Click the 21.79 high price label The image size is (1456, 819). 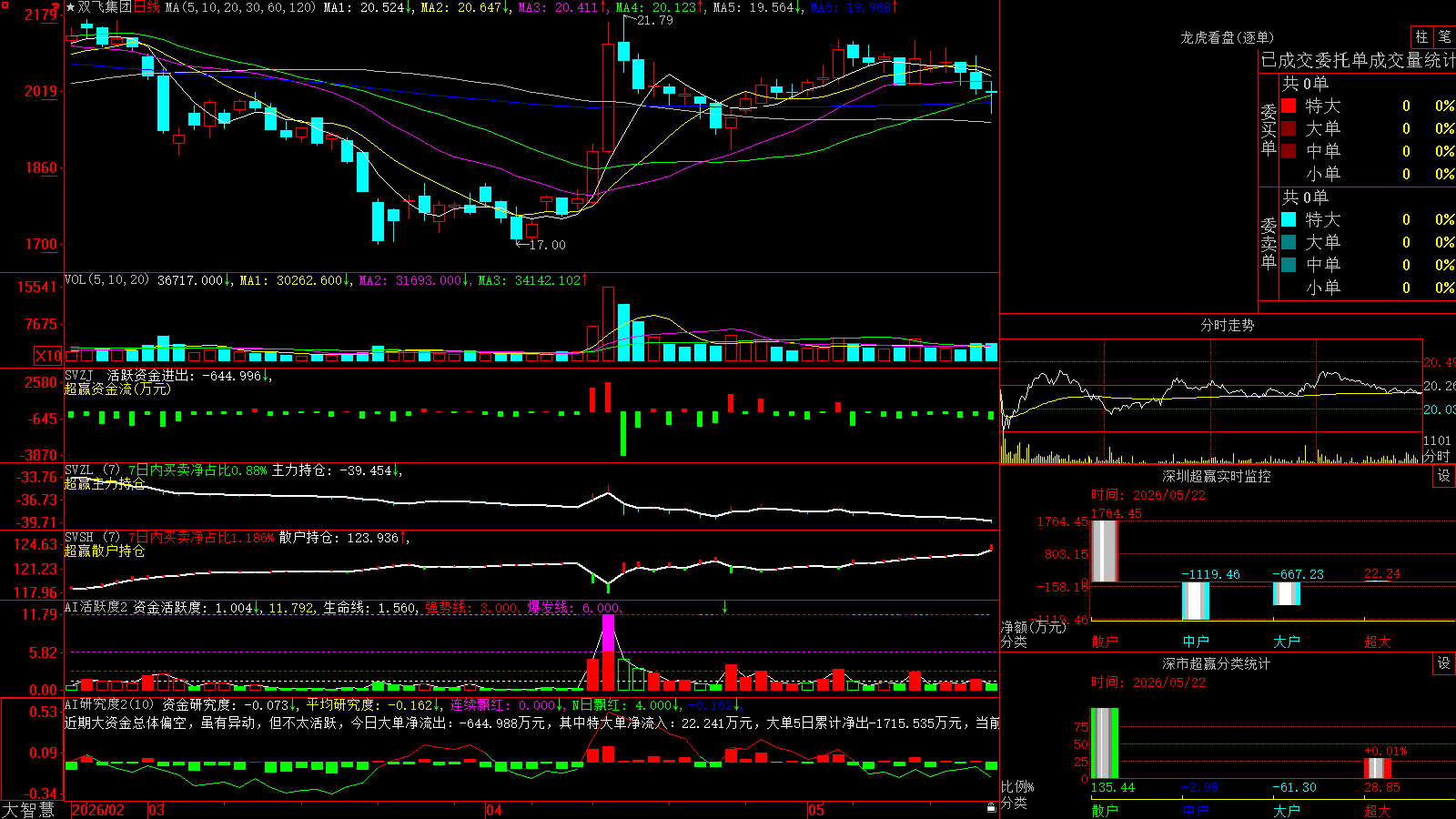tap(655, 20)
